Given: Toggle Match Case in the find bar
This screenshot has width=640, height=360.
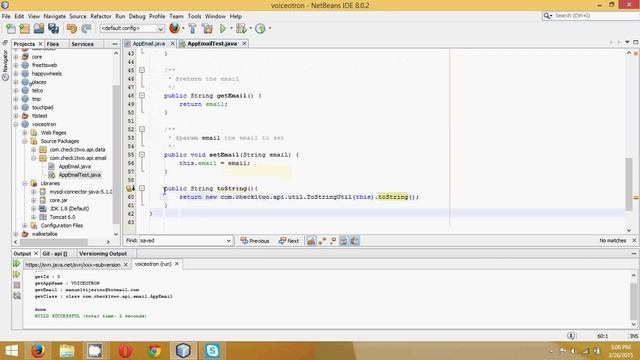Looking at the screenshot, I should [311, 241].
